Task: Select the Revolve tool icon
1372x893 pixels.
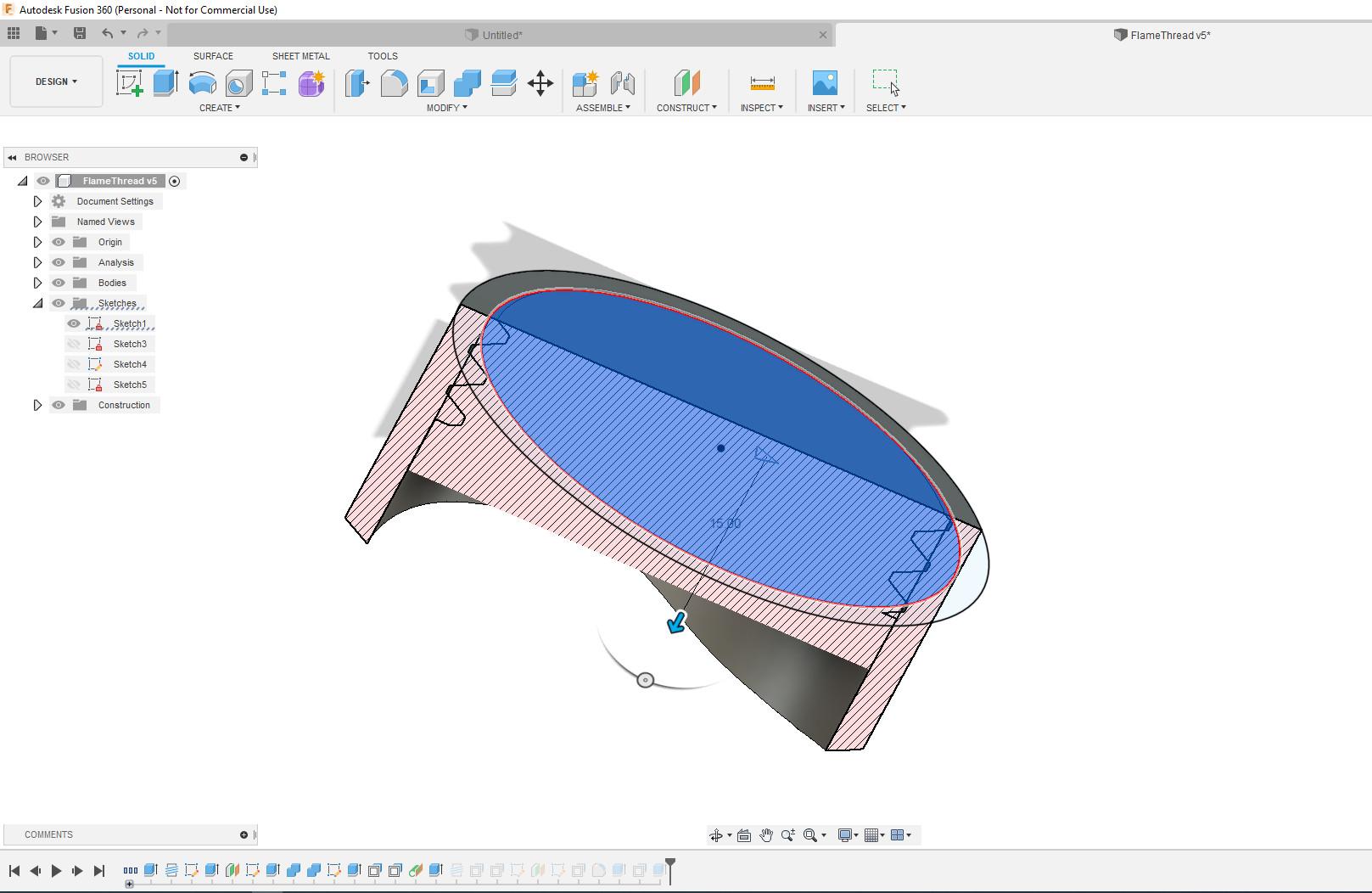Action: point(202,83)
